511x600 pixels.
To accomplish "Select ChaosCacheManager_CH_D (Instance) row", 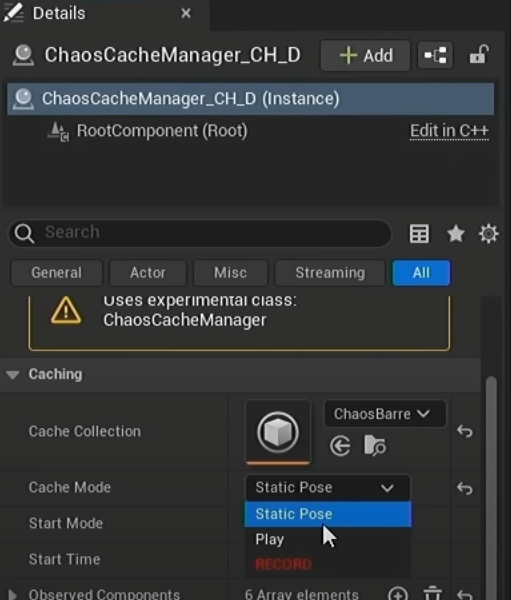I will pyautogui.click(x=251, y=99).
